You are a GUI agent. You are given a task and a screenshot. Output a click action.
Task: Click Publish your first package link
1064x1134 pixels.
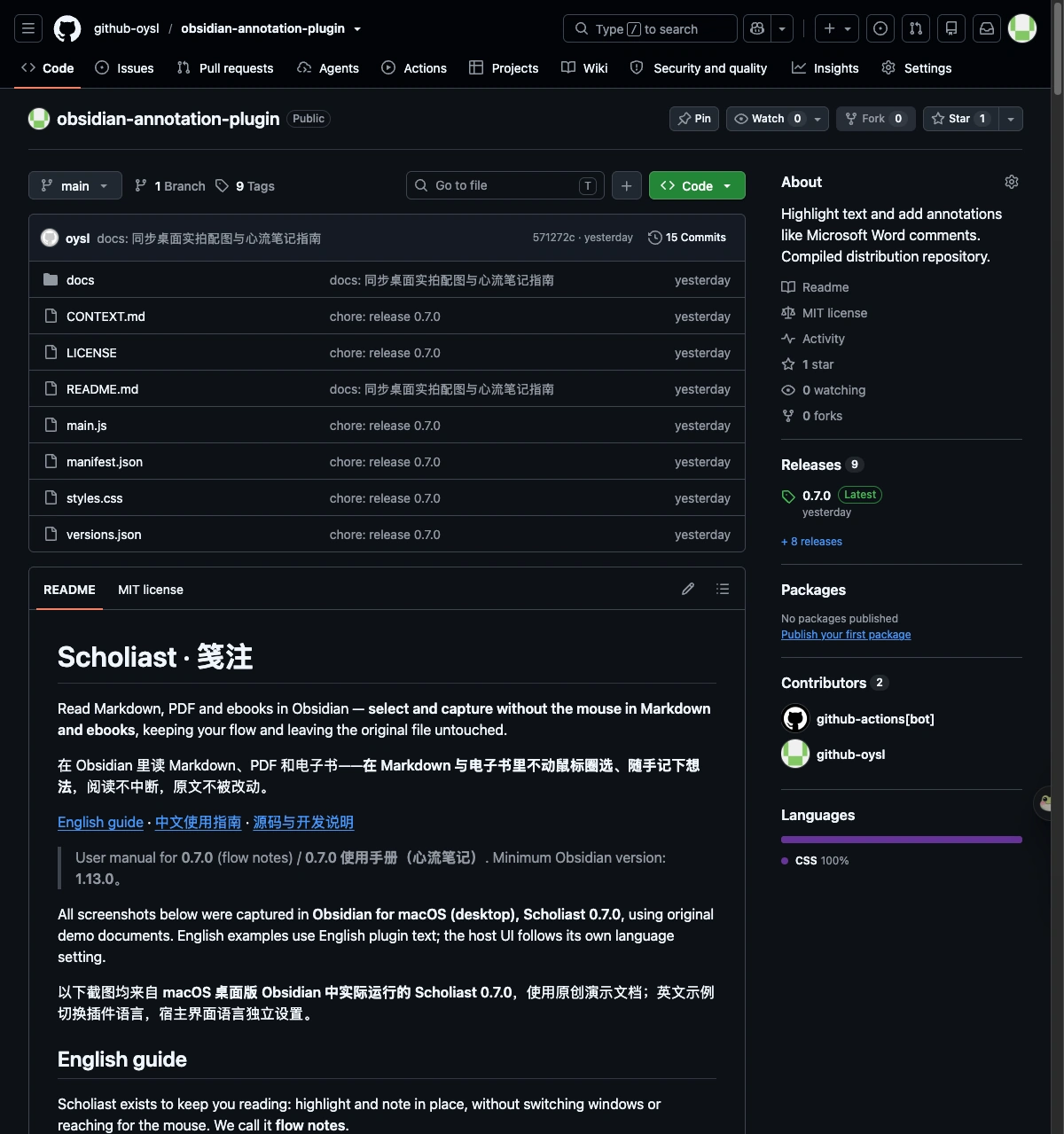[x=846, y=635]
